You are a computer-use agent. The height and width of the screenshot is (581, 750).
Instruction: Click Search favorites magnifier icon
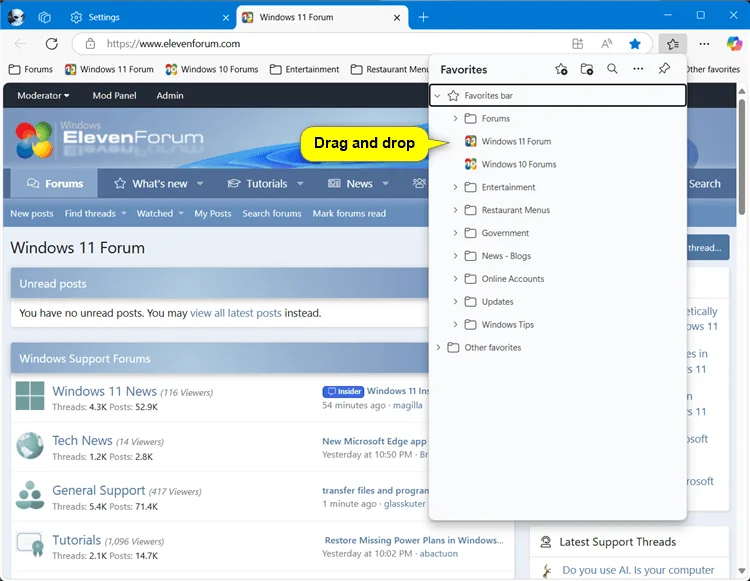[612, 69]
